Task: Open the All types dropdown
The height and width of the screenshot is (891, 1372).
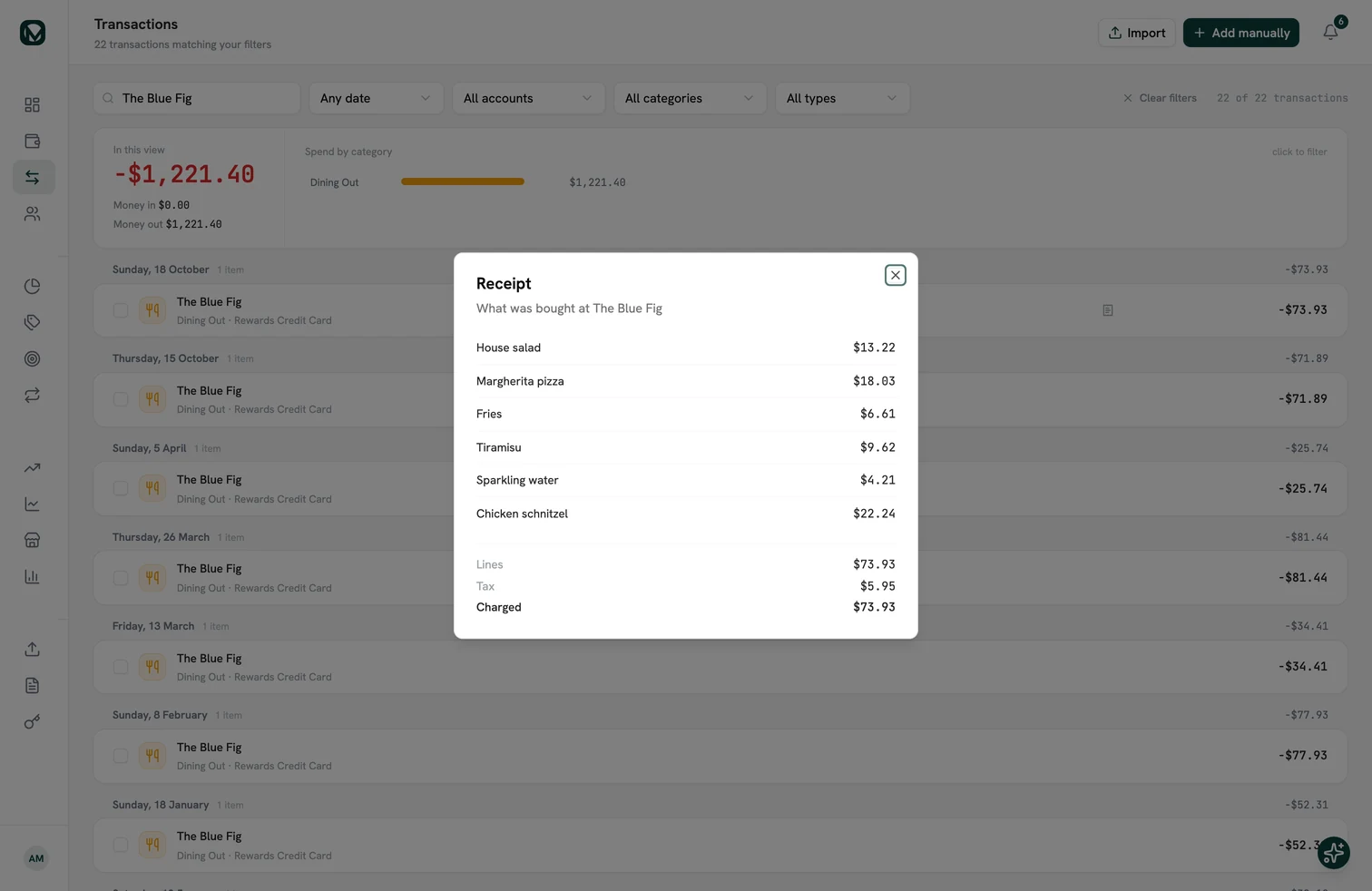Action: click(842, 98)
